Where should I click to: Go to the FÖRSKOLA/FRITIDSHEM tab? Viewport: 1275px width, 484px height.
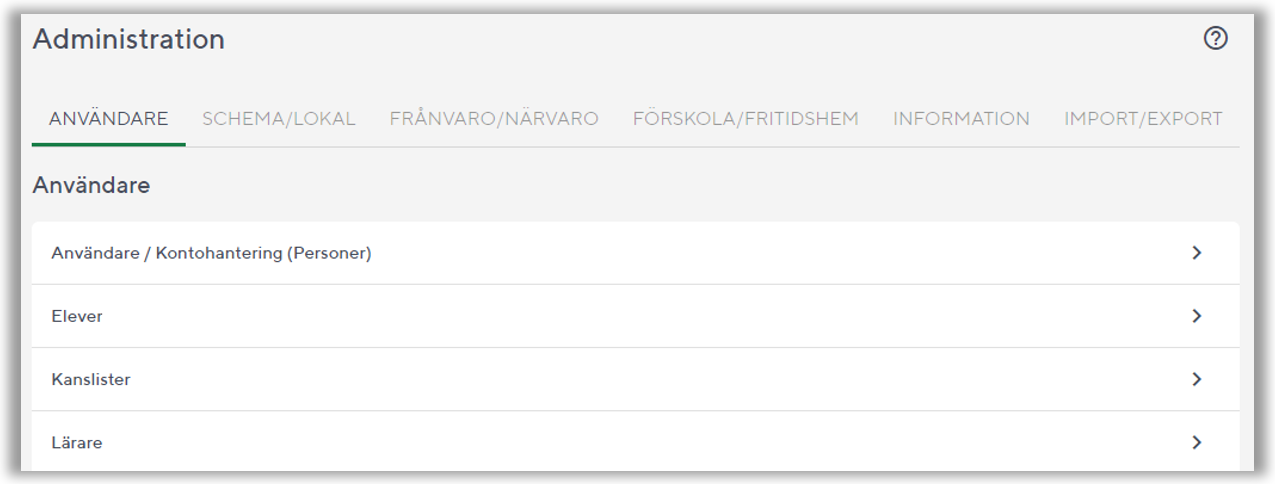point(745,119)
